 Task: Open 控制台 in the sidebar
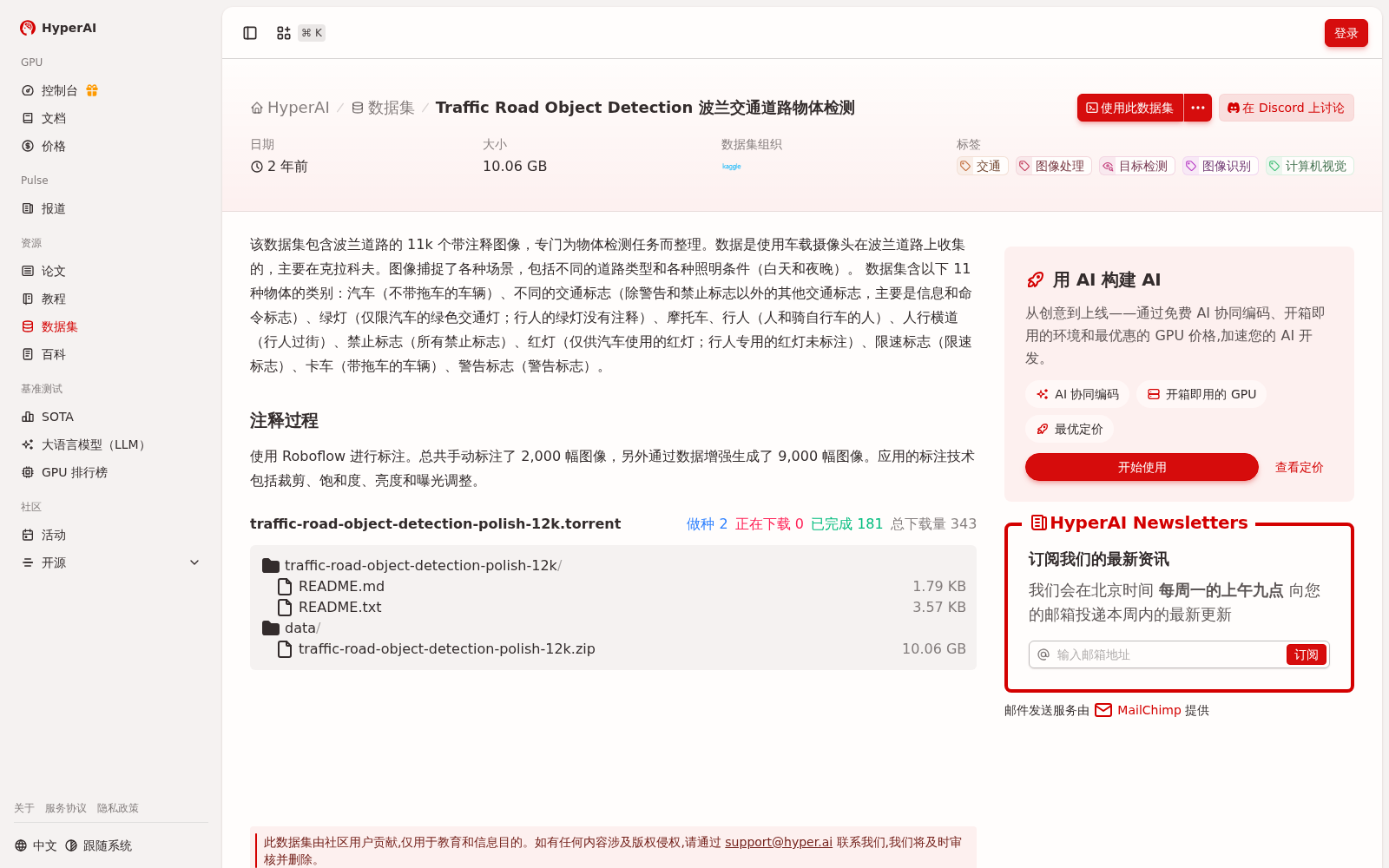[x=59, y=90]
